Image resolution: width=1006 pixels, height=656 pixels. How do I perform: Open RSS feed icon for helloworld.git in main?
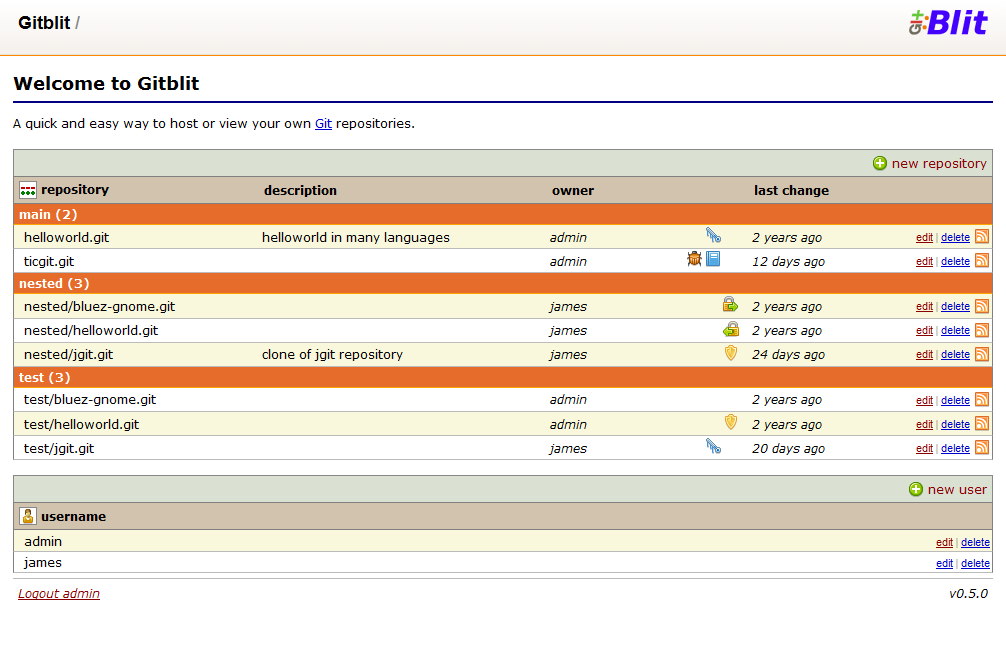982,236
